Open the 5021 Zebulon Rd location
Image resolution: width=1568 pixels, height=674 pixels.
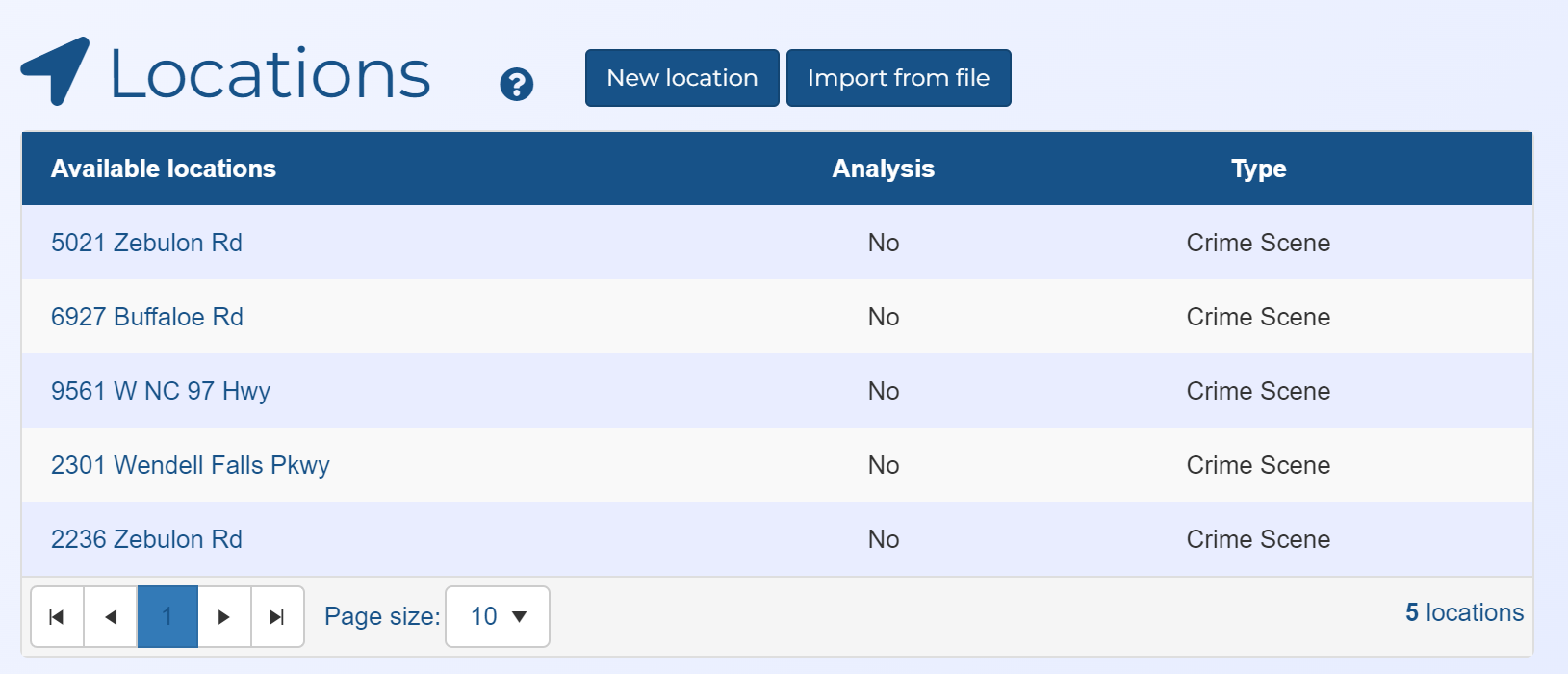(x=146, y=243)
